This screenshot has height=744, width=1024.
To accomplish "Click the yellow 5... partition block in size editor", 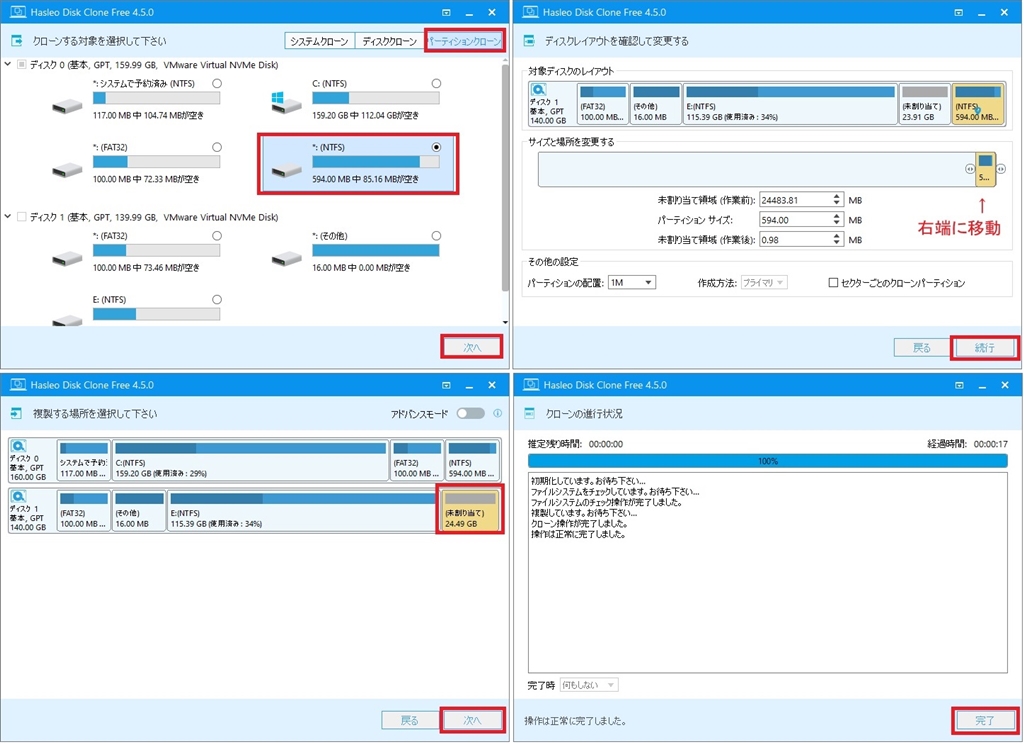I will point(985,169).
